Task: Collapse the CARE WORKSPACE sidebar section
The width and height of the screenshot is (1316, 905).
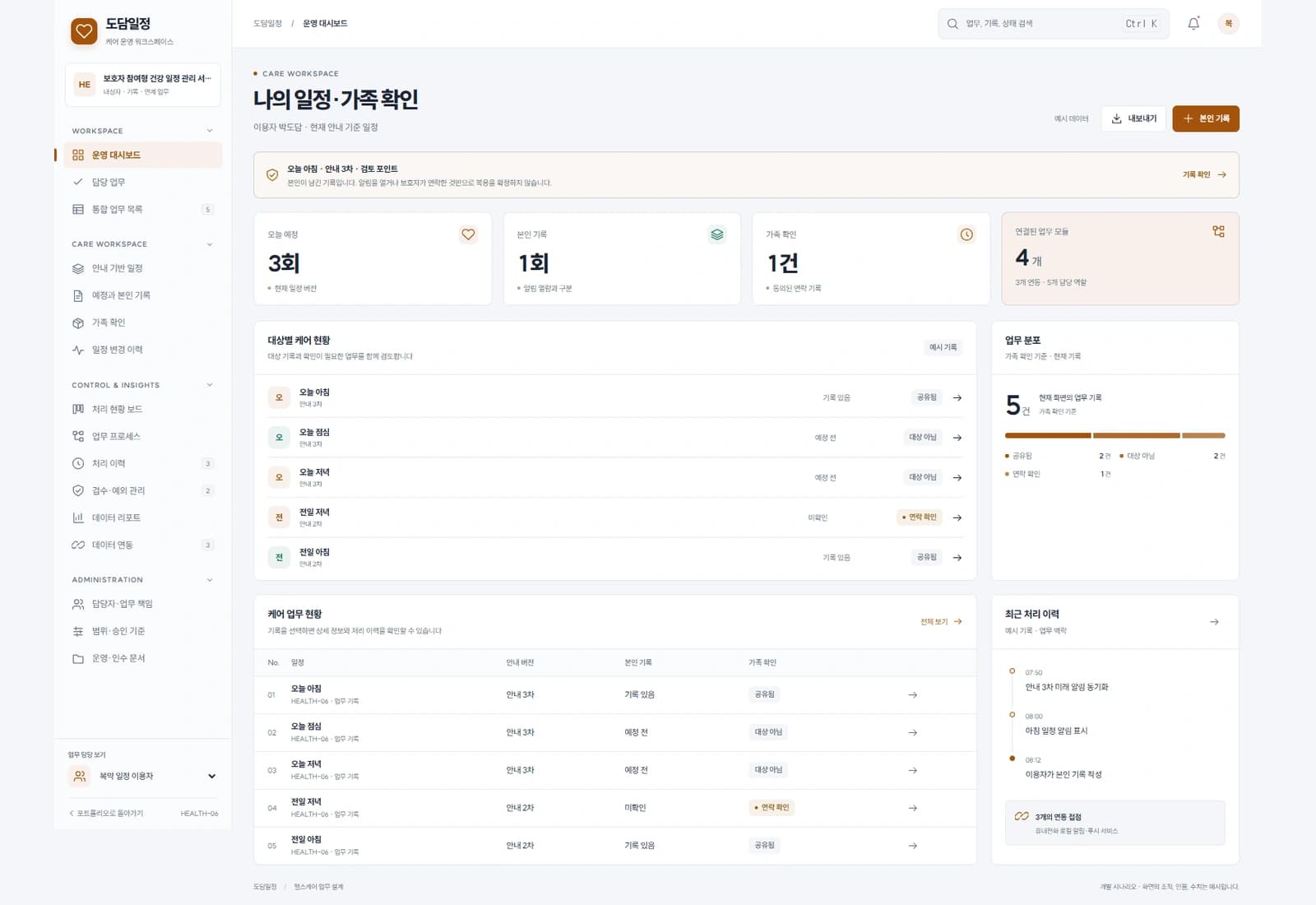Action: tap(210, 244)
